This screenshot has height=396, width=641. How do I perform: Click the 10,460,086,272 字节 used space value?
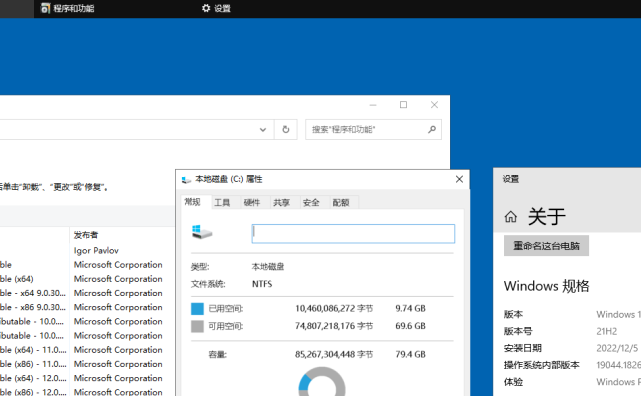[x=334, y=309]
